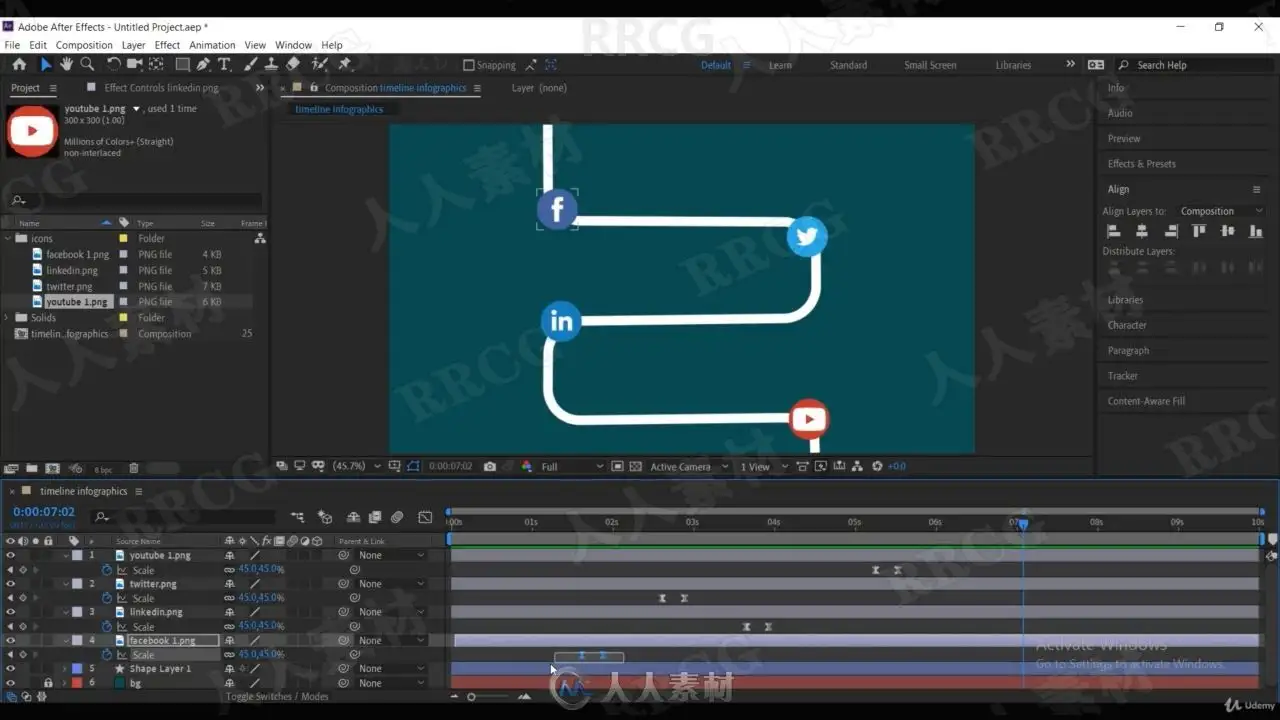Click the Scale stopwatch for youtube 1.png
The width and height of the screenshot is (1280, 720).
click(x=106, y=570)
